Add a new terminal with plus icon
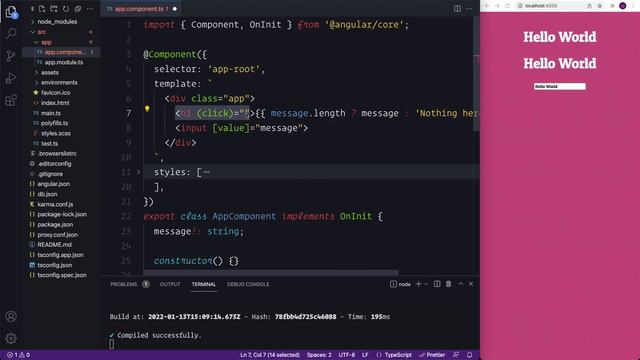The width and height of the screenshot is (640, 360). coord(418,284)
